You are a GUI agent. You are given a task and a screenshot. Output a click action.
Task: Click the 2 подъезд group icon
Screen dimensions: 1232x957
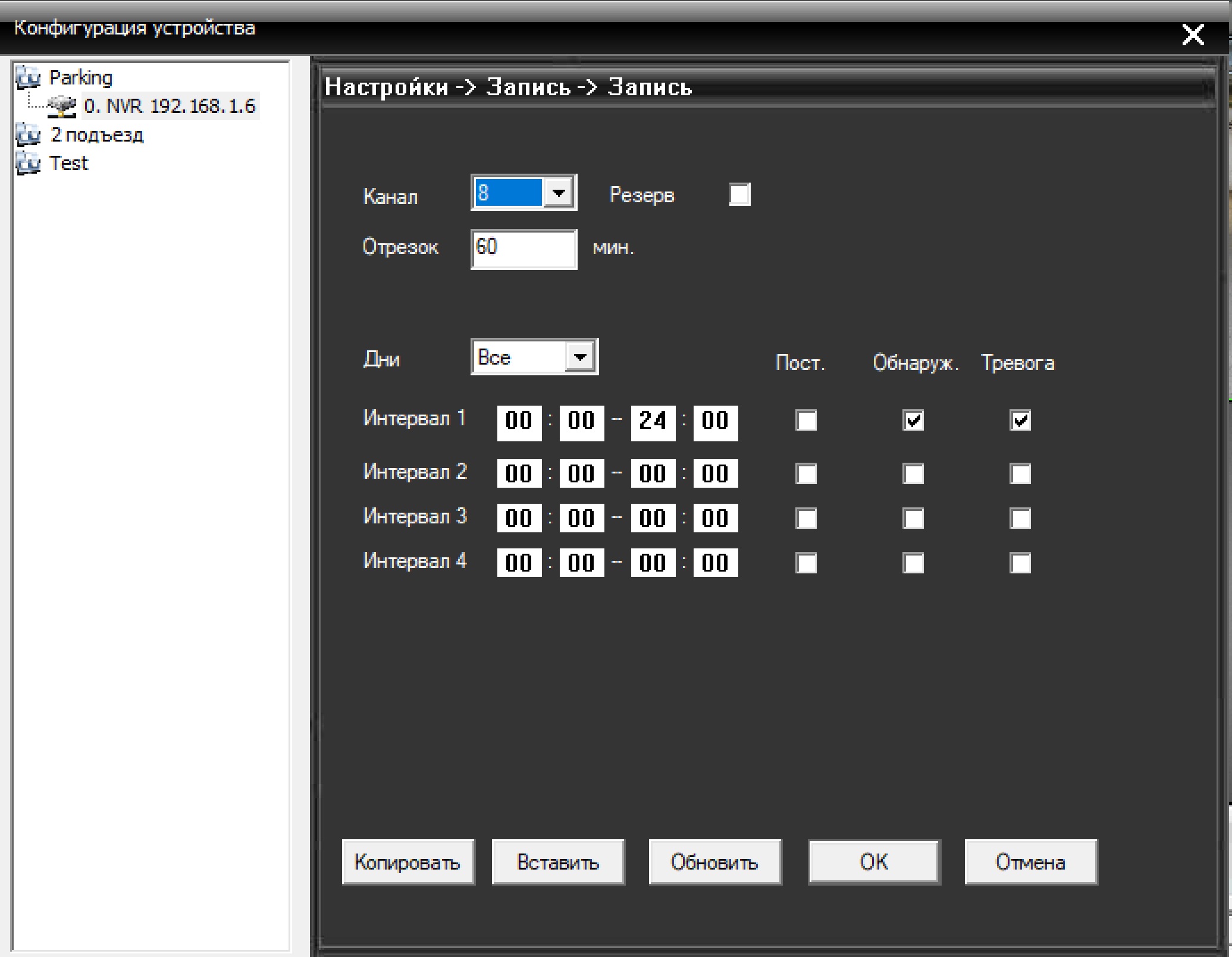[28, 134]
